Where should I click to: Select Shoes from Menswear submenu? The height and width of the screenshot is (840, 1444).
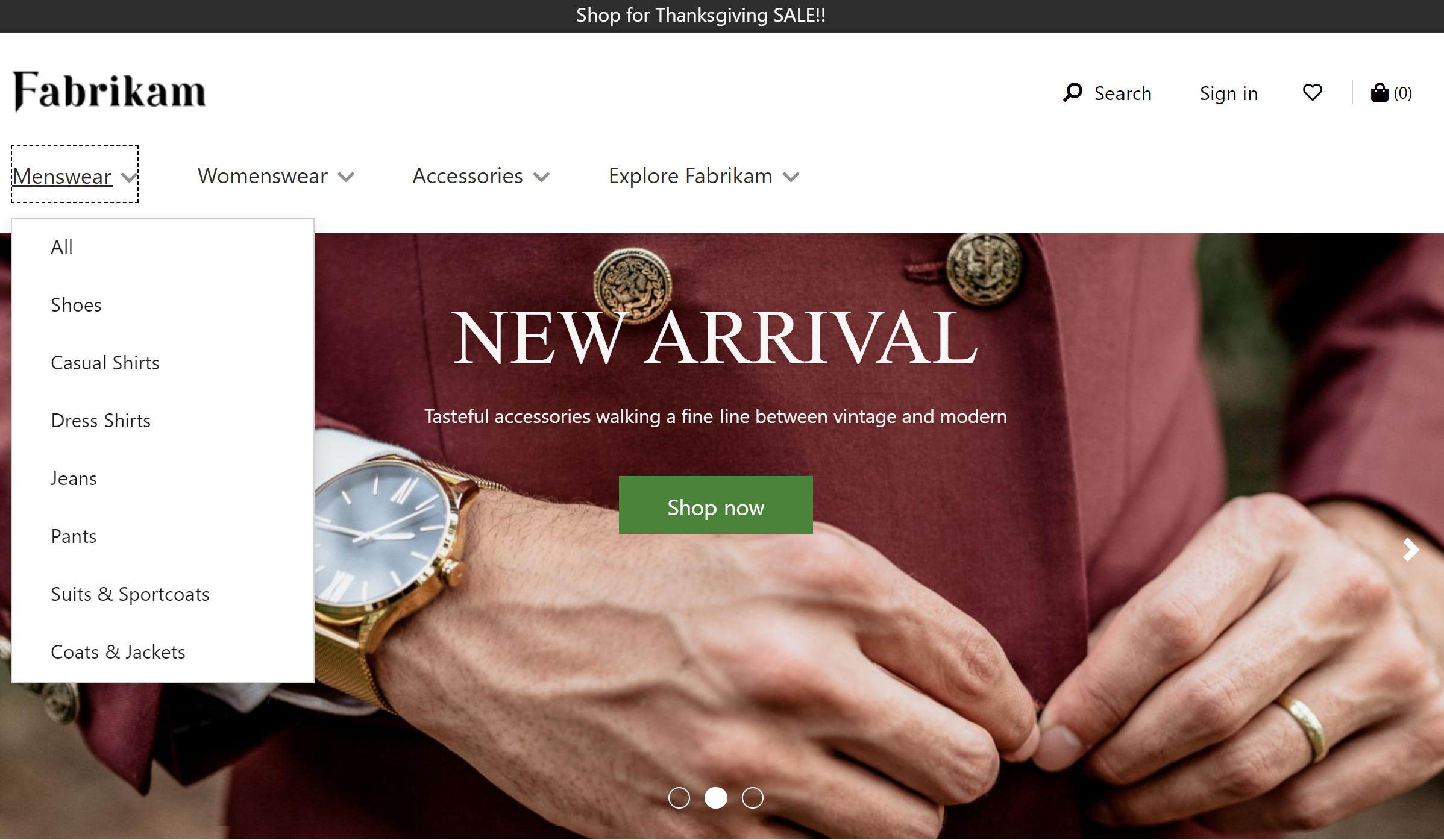point(76,304)
